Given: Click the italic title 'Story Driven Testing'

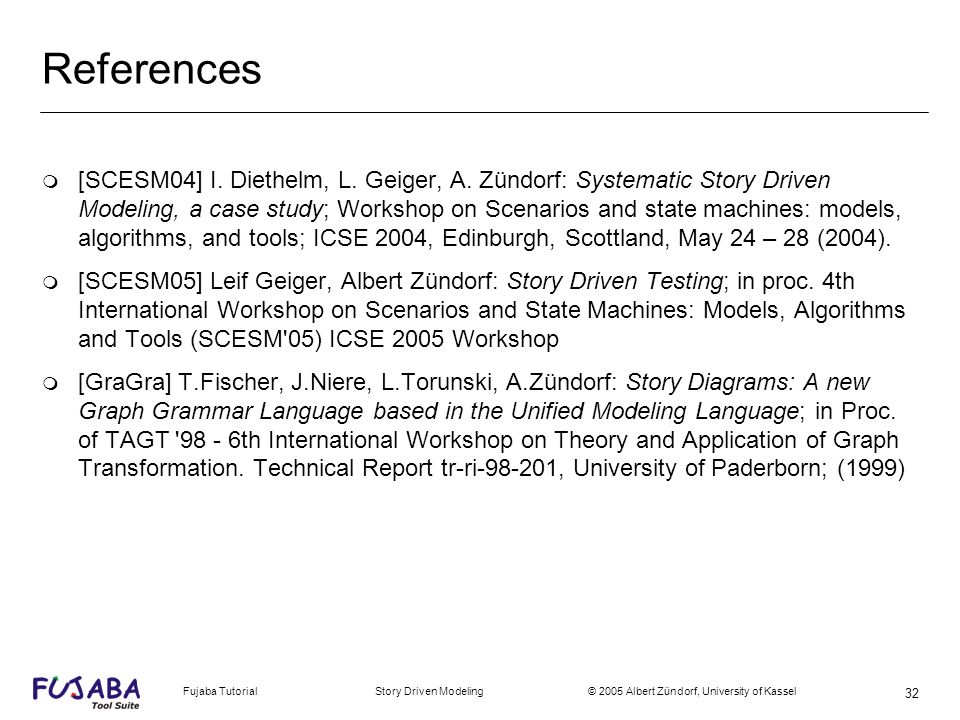Looking at the screenshot, I should pyautogui.click(x=615, y=281).
